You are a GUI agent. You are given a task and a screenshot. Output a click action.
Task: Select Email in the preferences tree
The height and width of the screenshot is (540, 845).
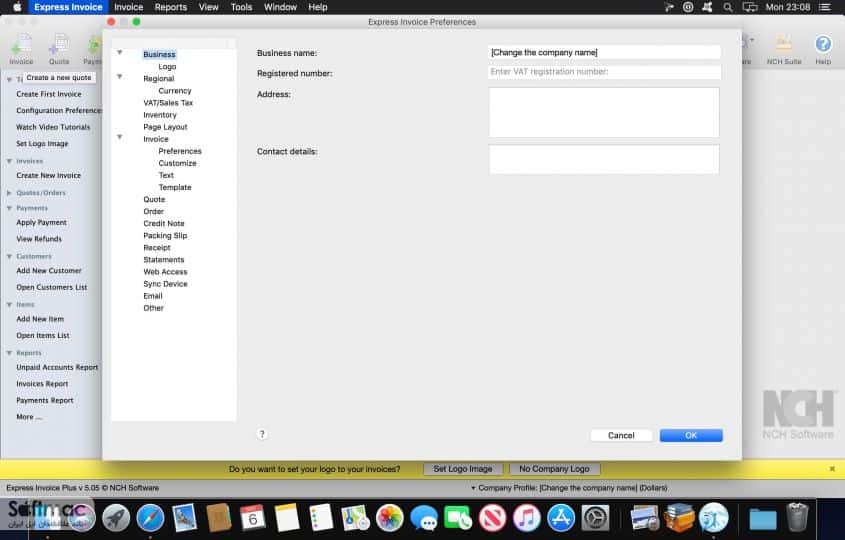(153, 296)
